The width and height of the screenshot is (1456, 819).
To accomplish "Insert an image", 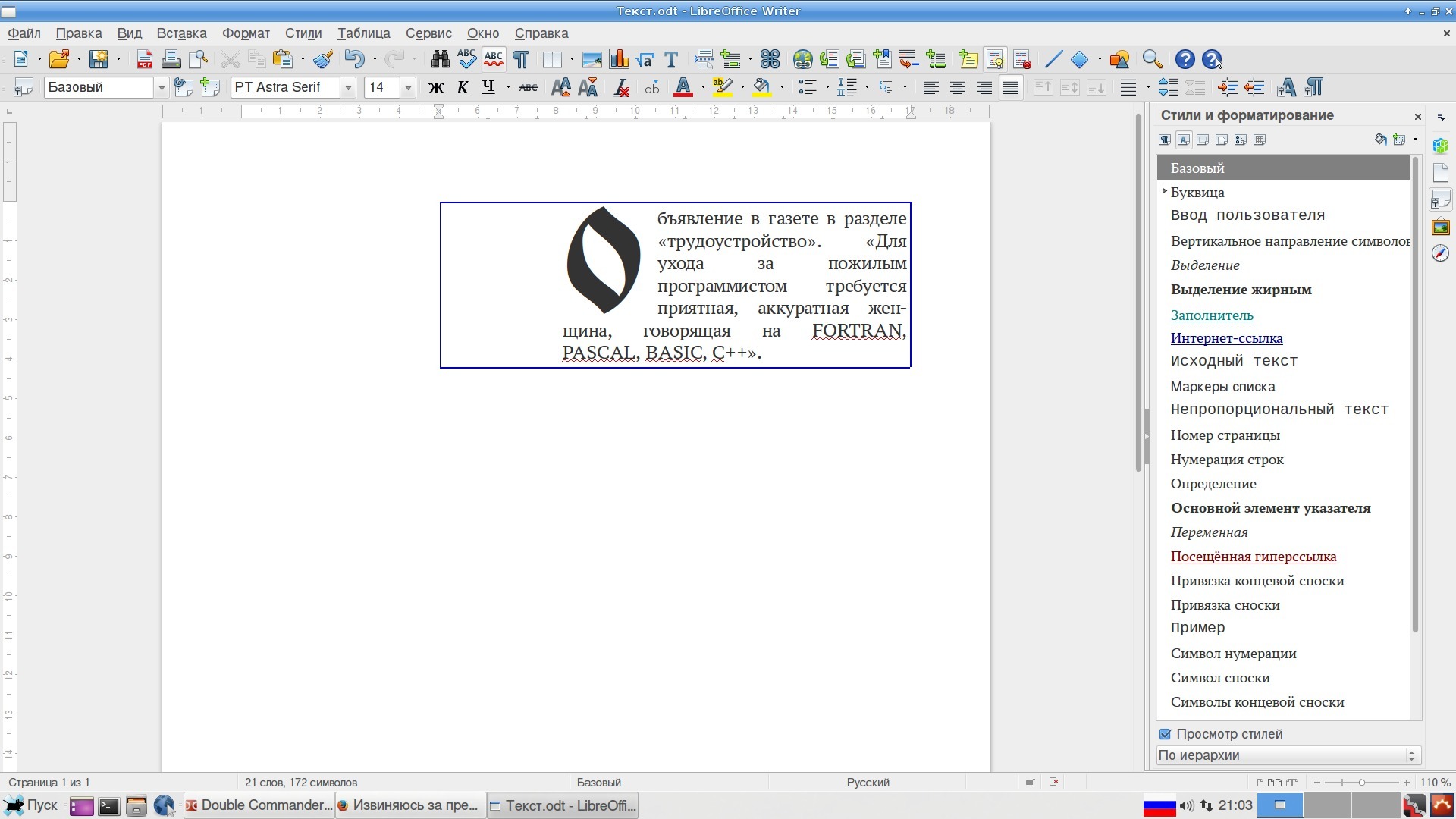I will pyautogui.click(x=591, y=59).
